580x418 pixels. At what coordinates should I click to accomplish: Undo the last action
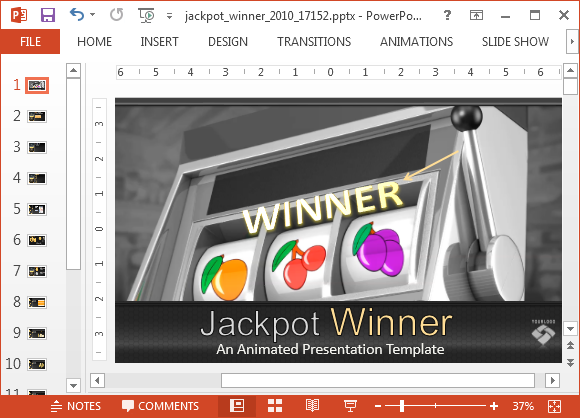(x=77, y=15)
